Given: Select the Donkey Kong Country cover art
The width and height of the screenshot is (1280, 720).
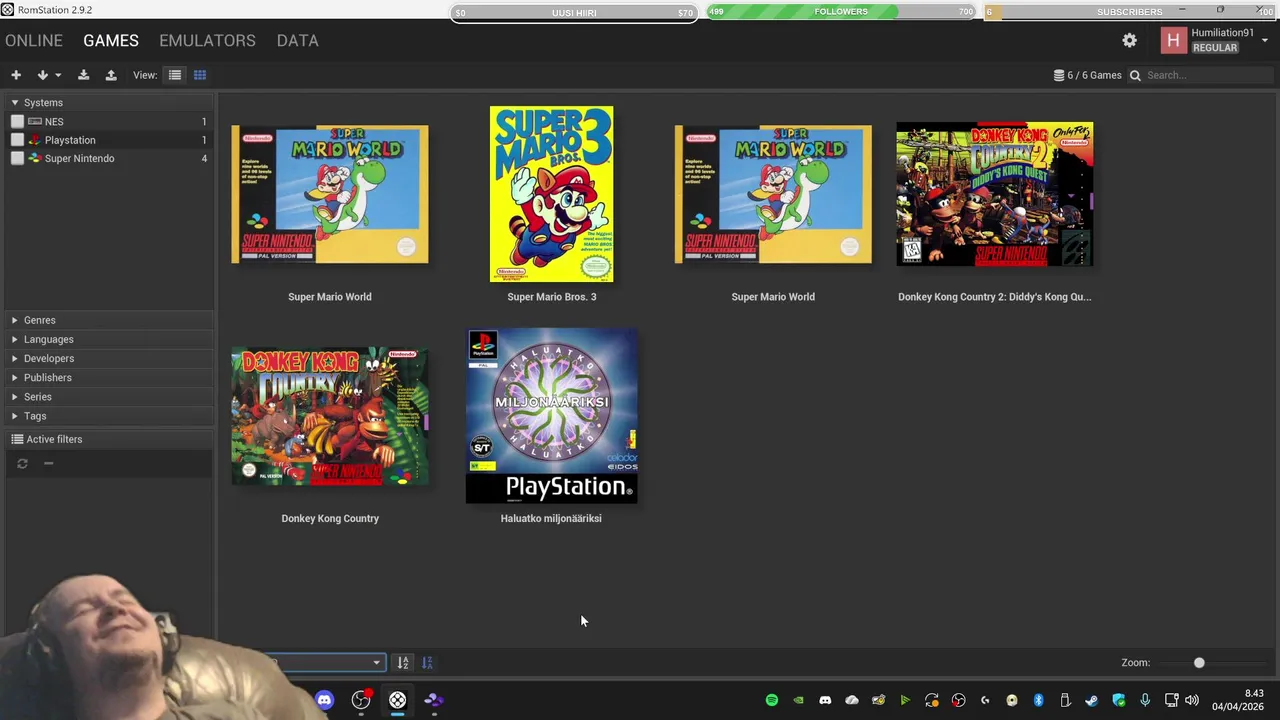Looking at the screenshot, I should (330, 416).
